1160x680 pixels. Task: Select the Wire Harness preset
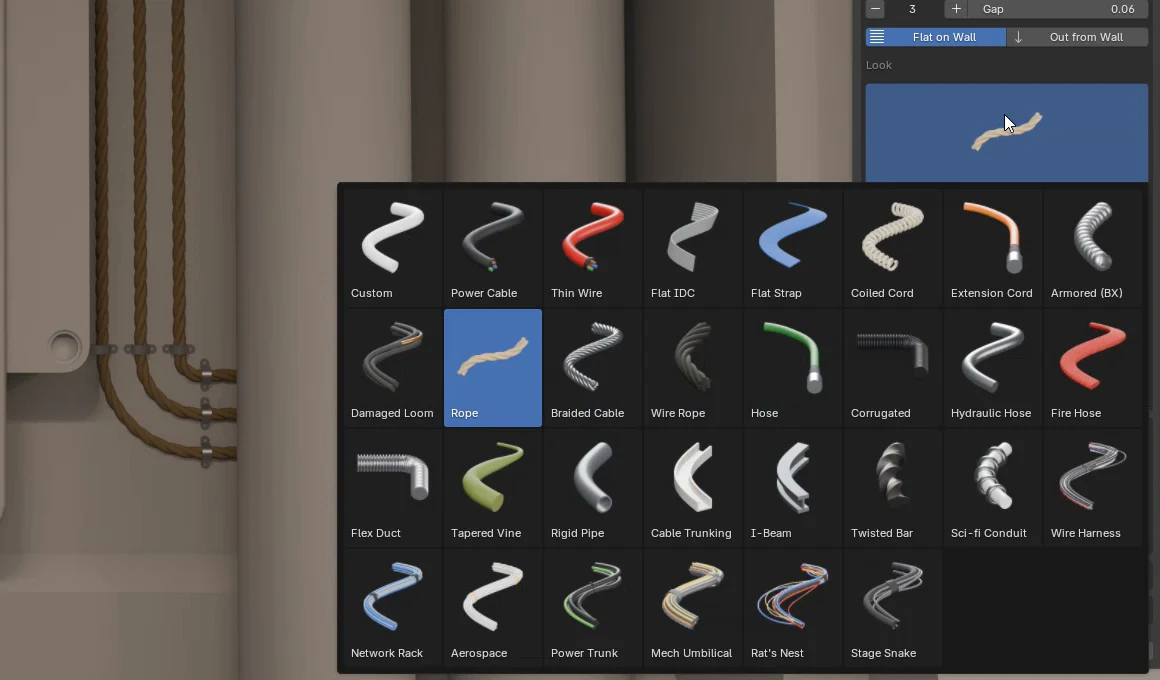click(1092, 488)
